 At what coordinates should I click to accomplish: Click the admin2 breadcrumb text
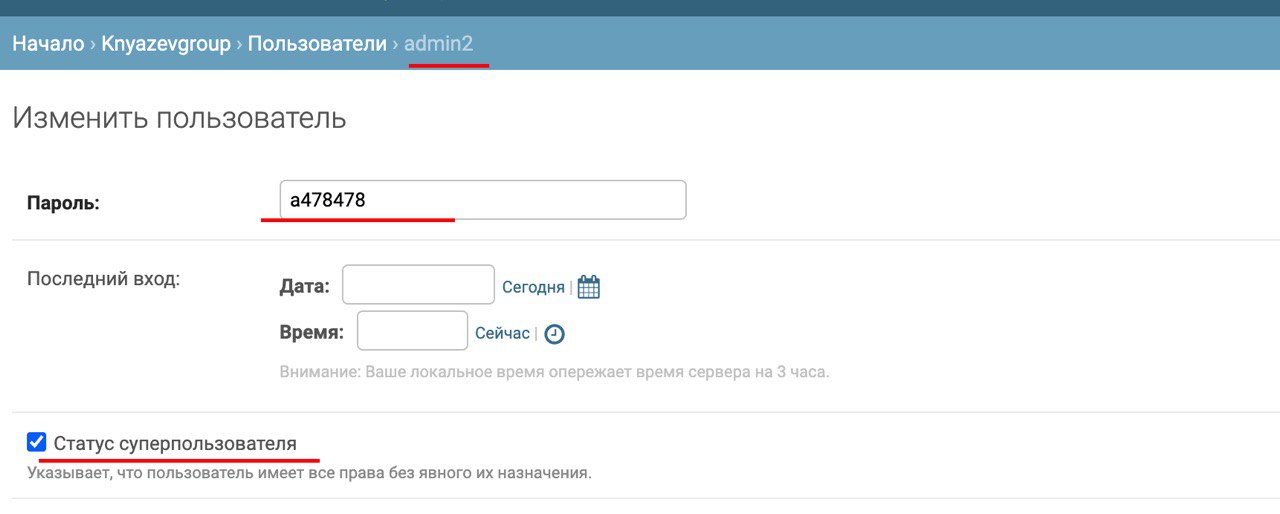click(x=438, y=44)
